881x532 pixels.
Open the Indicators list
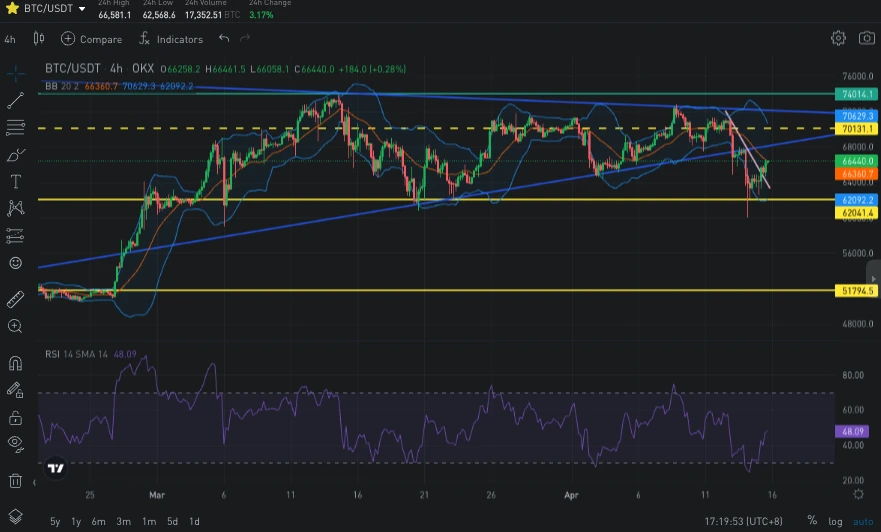(x=170, y=39)
